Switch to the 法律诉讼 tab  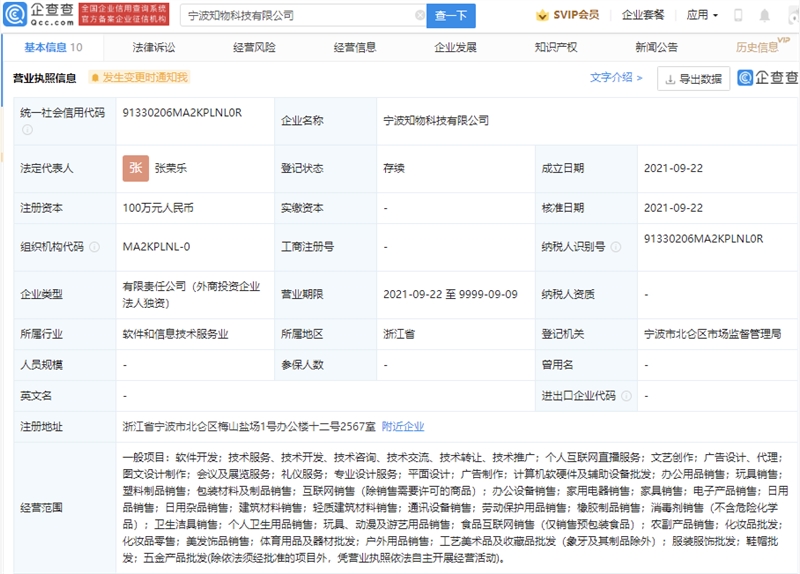click(153, 47)
